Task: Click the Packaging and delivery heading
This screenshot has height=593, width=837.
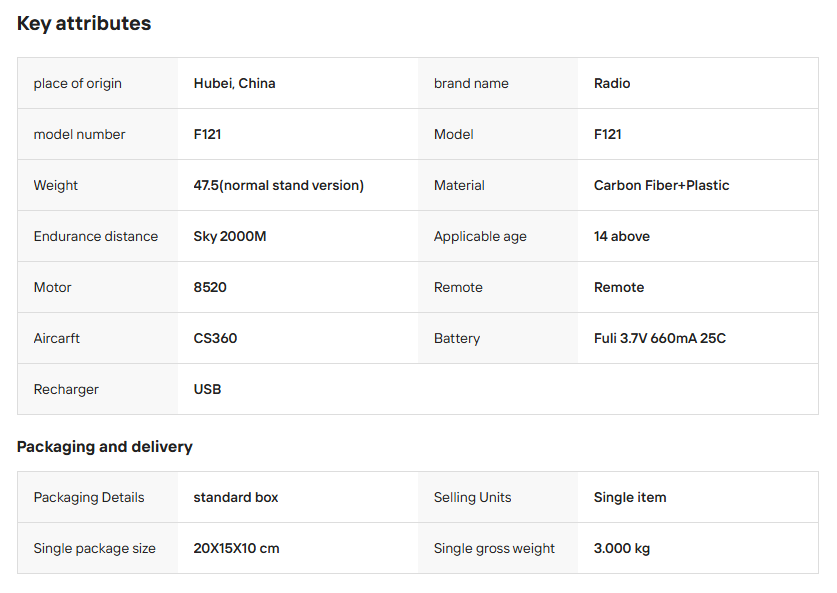Action: pyautogui.click(x=105, y=446)
